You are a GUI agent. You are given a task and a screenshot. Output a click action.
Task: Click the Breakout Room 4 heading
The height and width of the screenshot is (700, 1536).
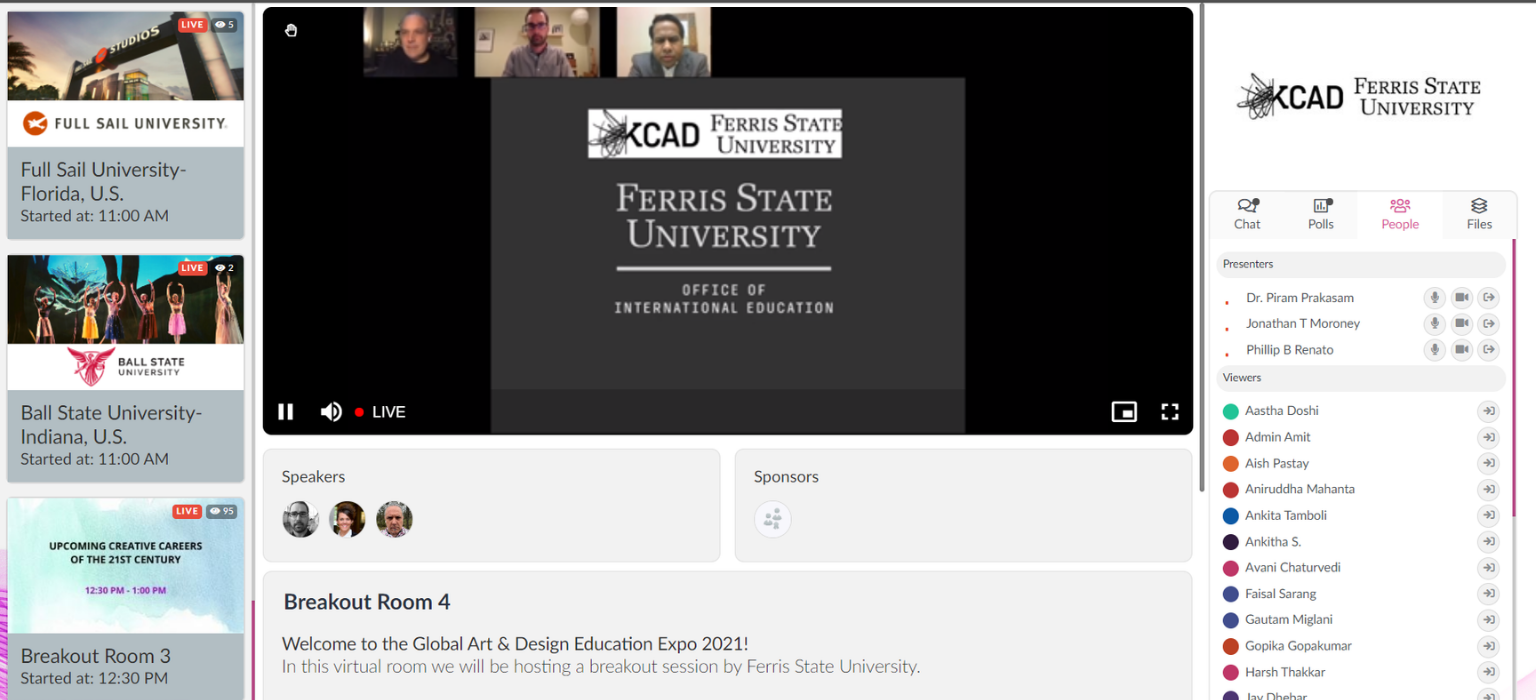click(x=367, y=602)
